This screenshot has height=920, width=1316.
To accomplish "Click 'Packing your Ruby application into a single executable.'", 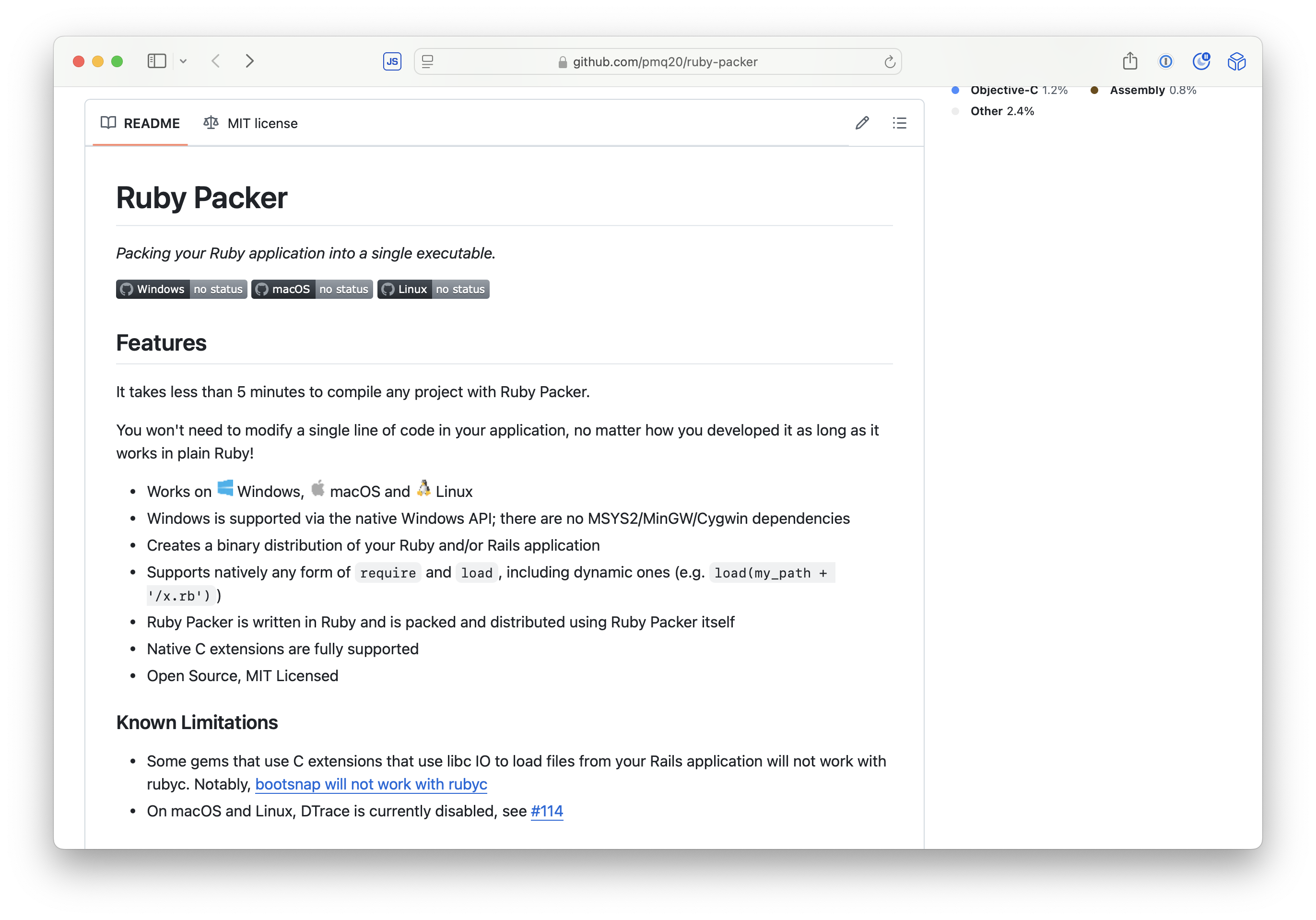I will [x=305, y=253].
